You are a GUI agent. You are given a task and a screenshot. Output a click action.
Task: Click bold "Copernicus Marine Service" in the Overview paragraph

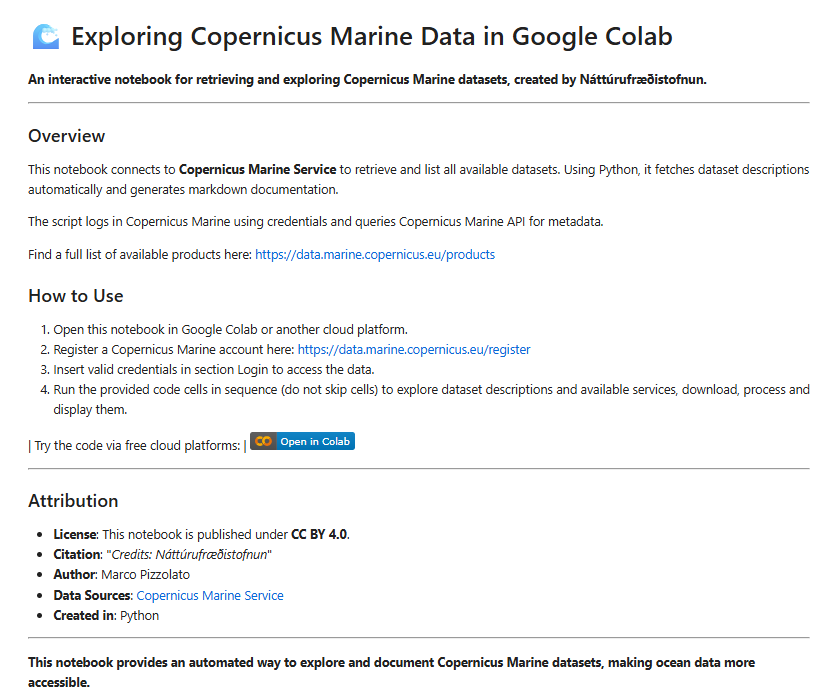[x=258, y=170]
